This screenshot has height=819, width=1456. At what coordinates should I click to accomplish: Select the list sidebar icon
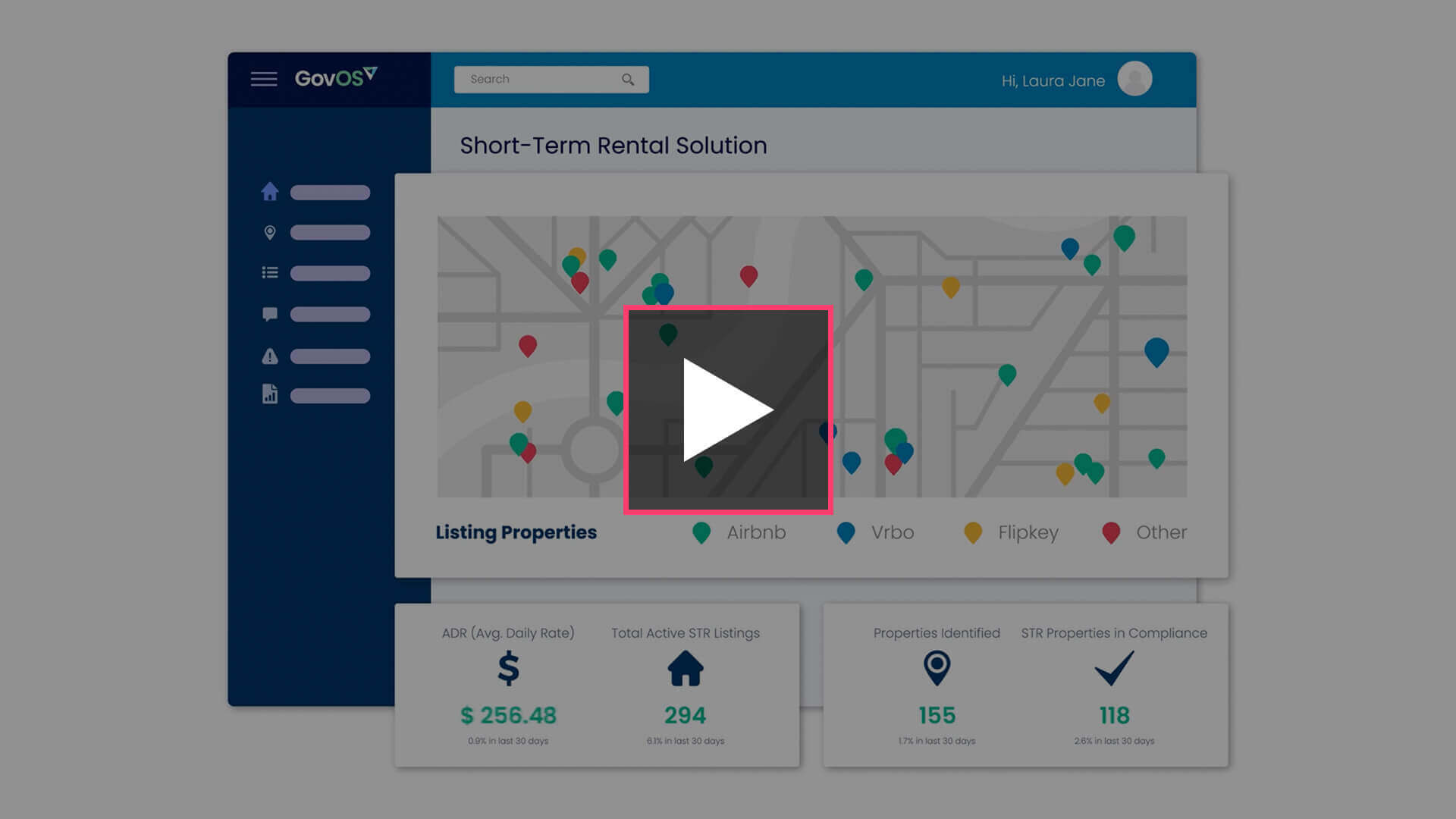[270, 273]
